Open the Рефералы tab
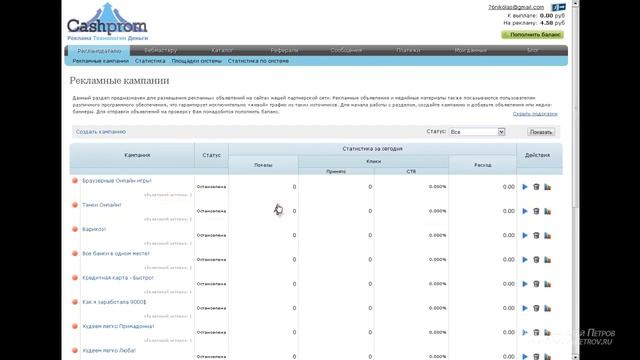The height and width of the screenshot is (360, 640). click(284, 50)
